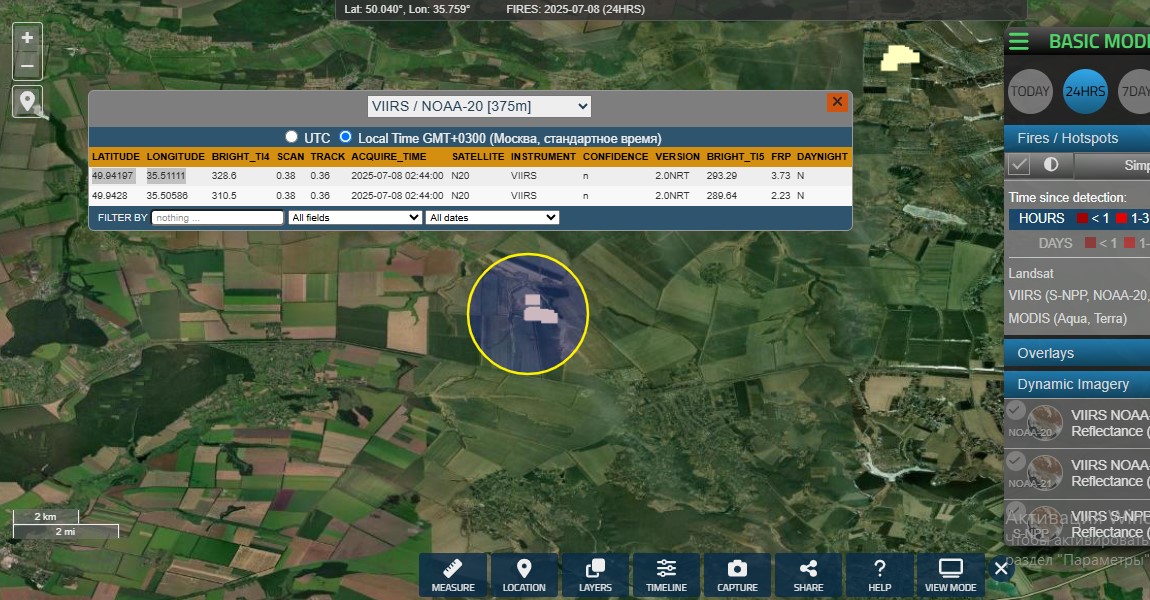Open the LOCATION tool
Image resolution: width=1150 pixels, height=600 pixels.
524,575
